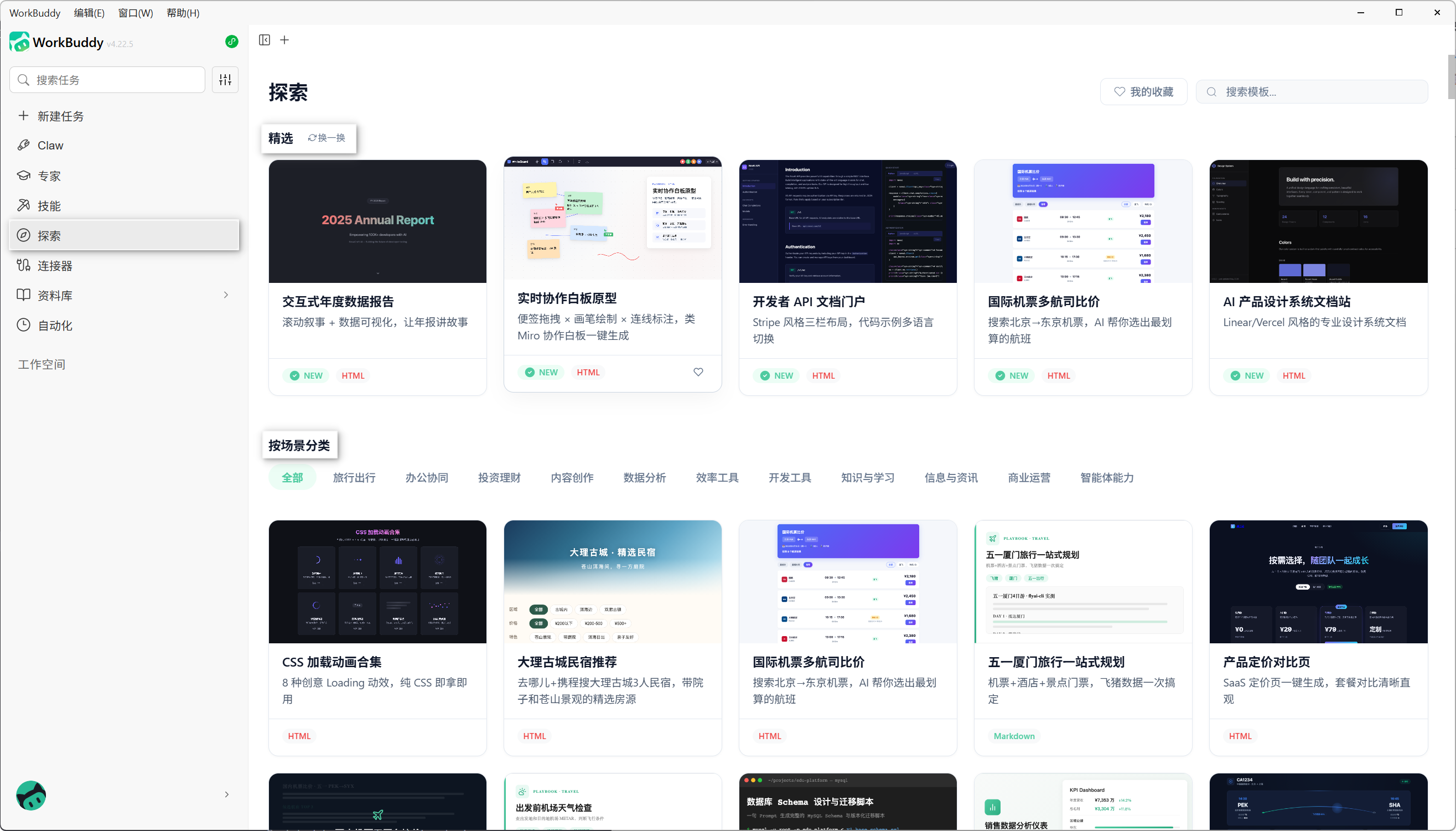
Task: Click 换一换 to refresh featured templates
Action: click(327, 138)
